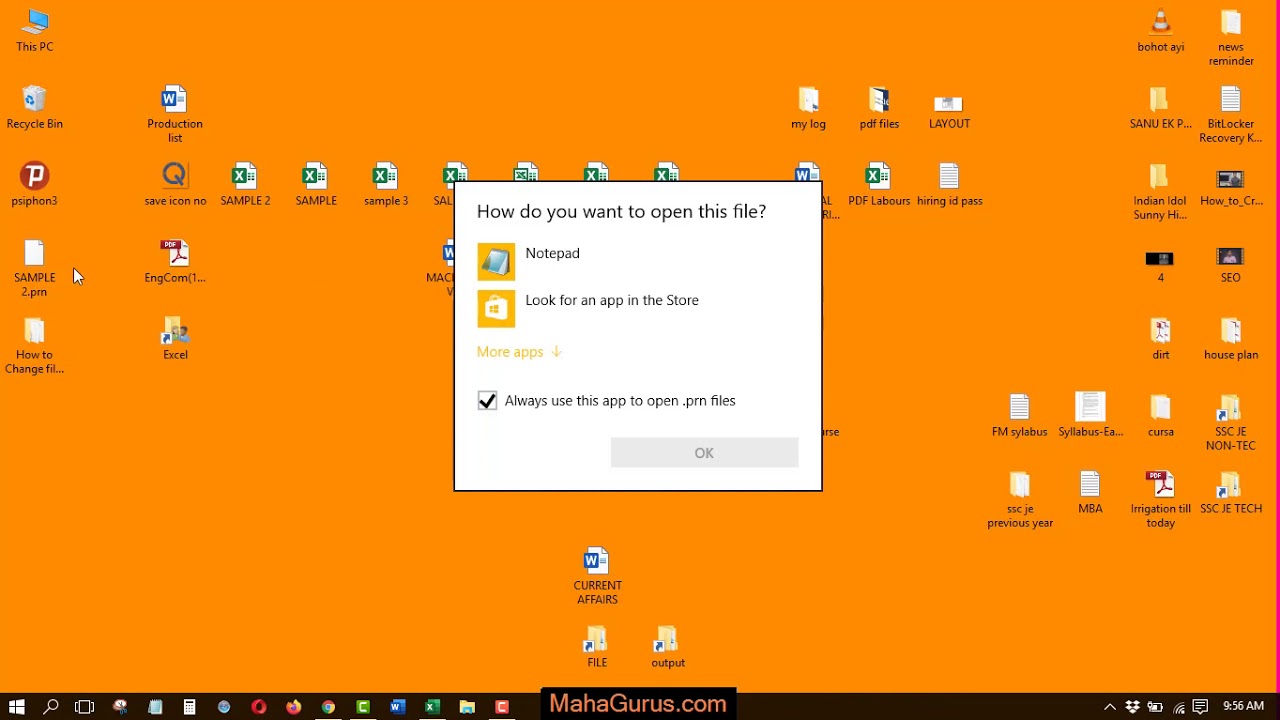Show hidden system tray icons

coord(1109,707)
